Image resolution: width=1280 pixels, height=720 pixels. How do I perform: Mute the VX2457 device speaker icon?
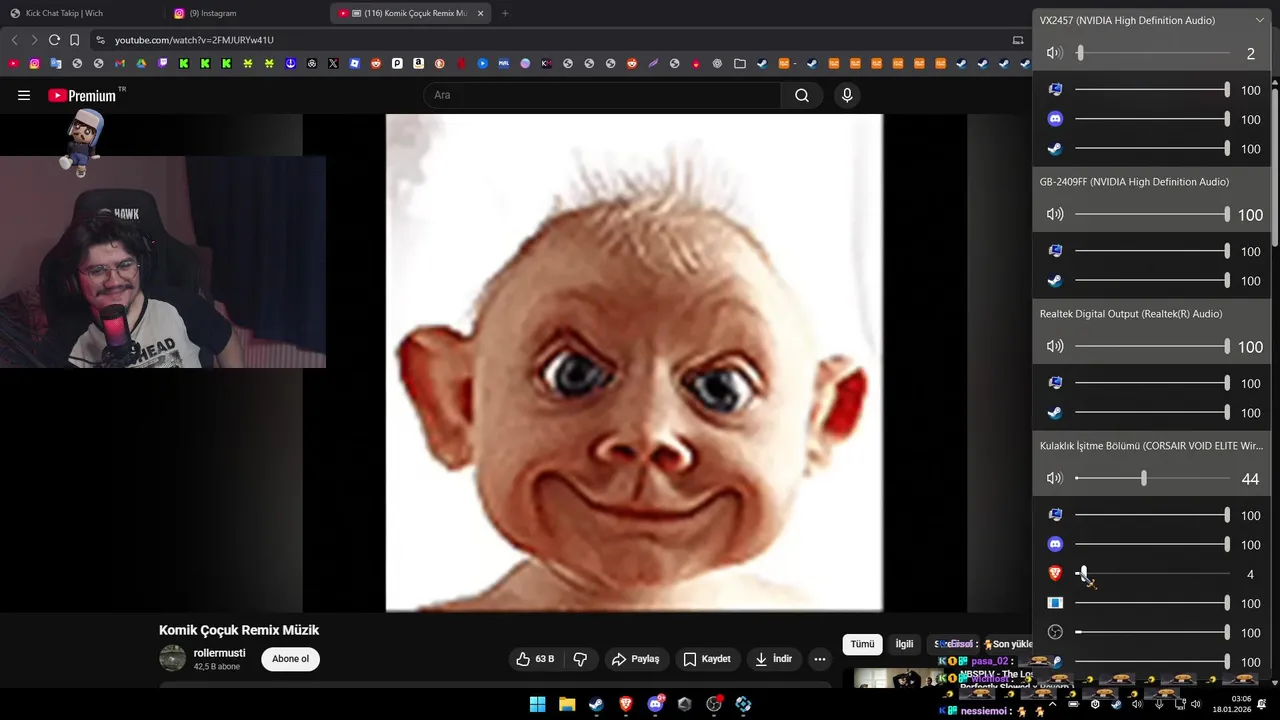click(x=1055, y=53)
